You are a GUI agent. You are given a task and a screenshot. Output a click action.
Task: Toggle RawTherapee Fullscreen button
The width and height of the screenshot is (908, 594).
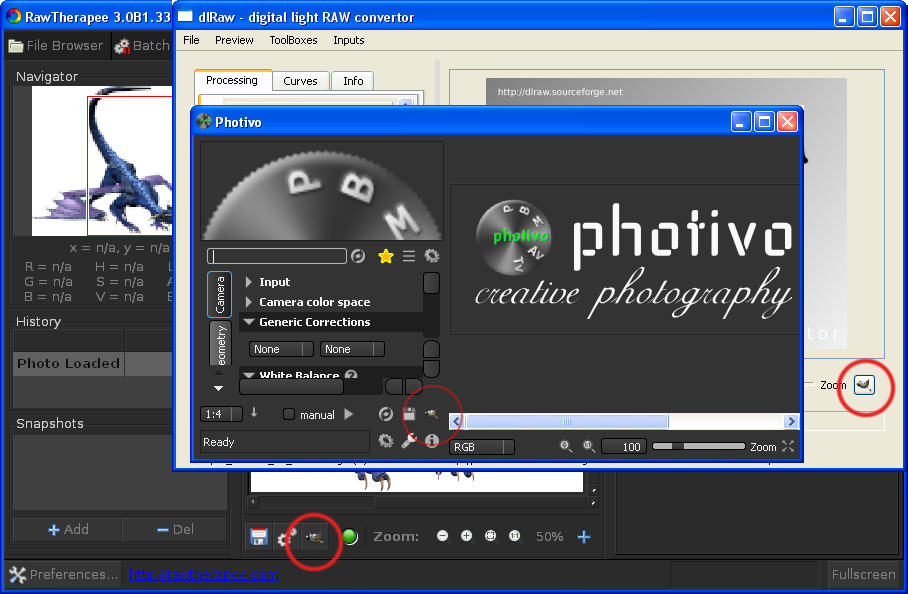click(863, 574)
